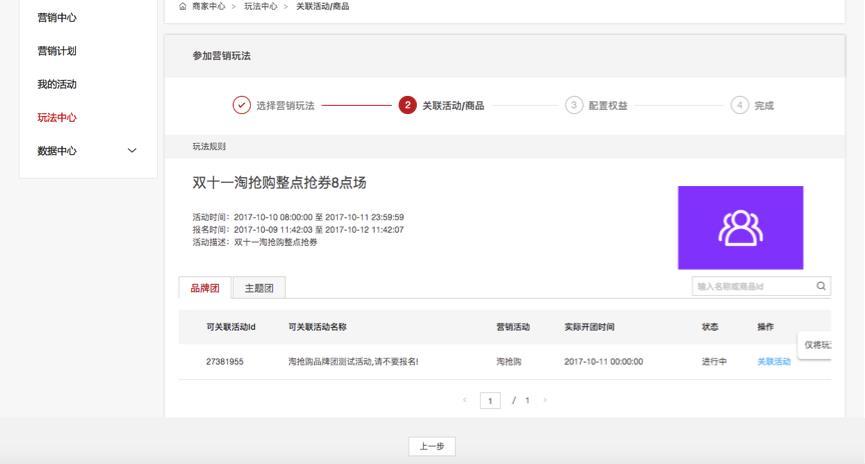
Task: Click the 可关联活动名称 column header
Action: click(x=317, y=327)
